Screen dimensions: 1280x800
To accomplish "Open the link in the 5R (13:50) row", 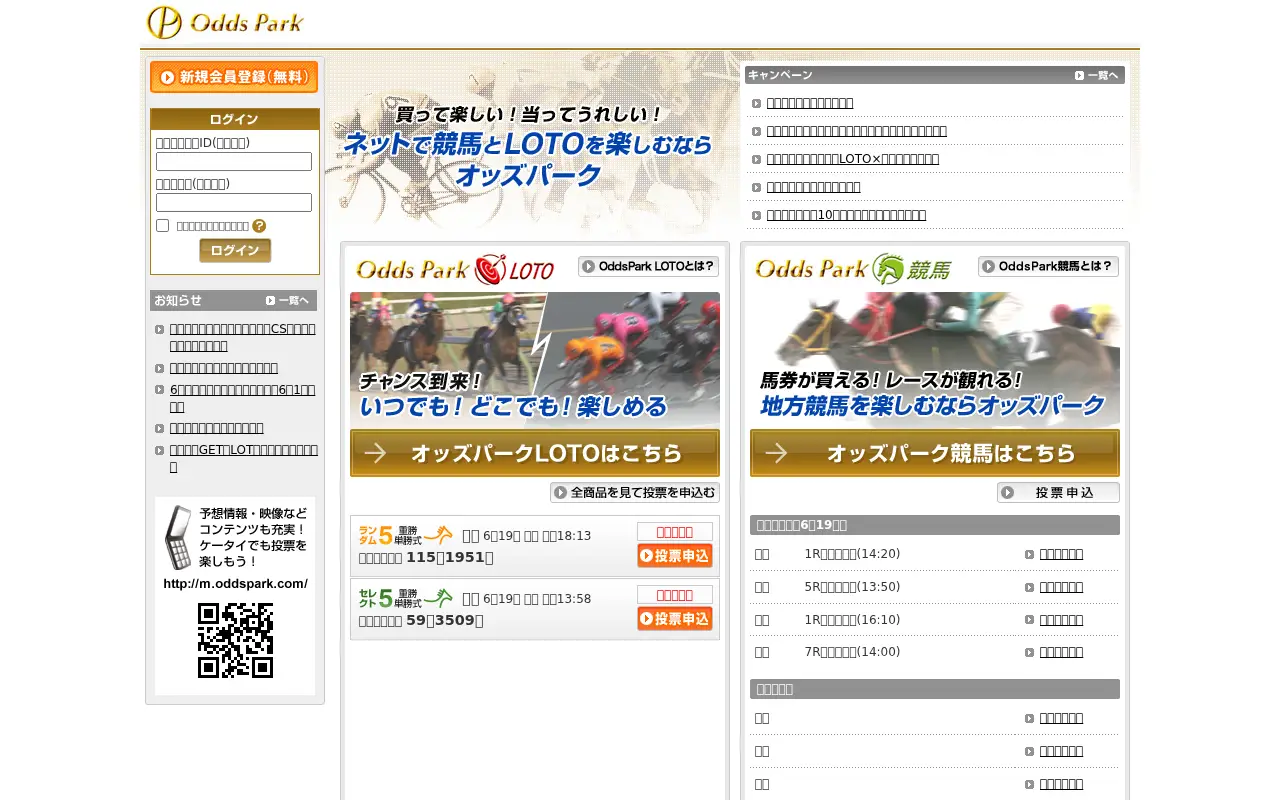I will pos(1061,587).
